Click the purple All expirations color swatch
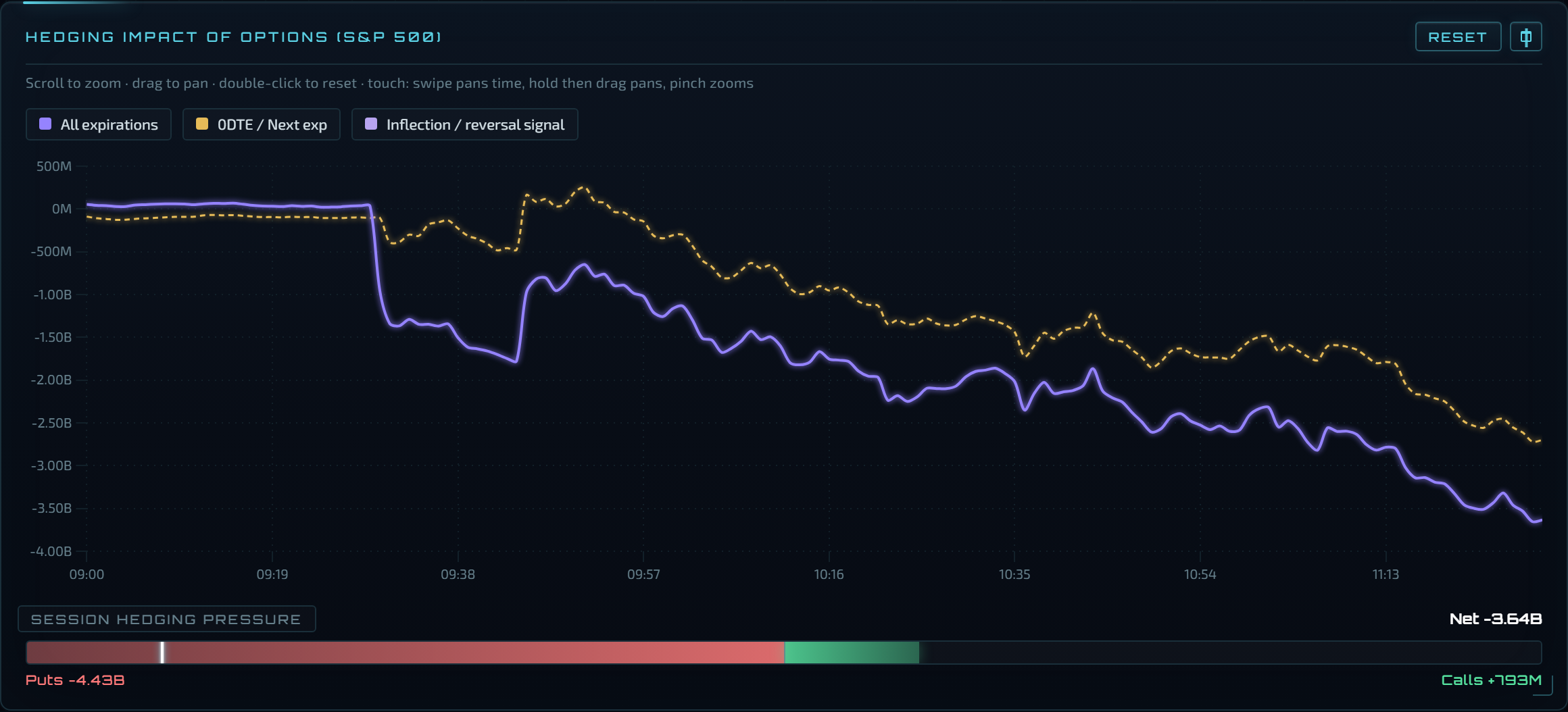Screen dimensions: 1568x712 coord(45,124)
